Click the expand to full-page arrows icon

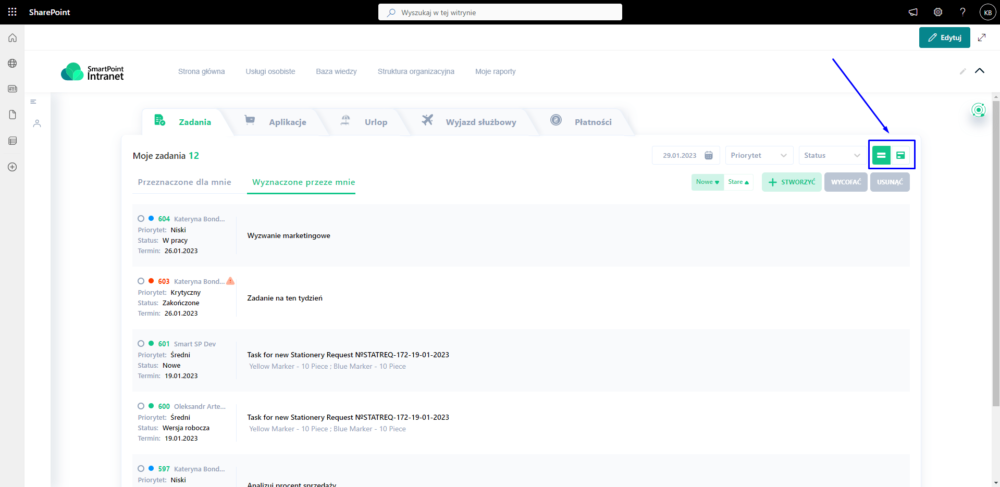tap(981, 37)
